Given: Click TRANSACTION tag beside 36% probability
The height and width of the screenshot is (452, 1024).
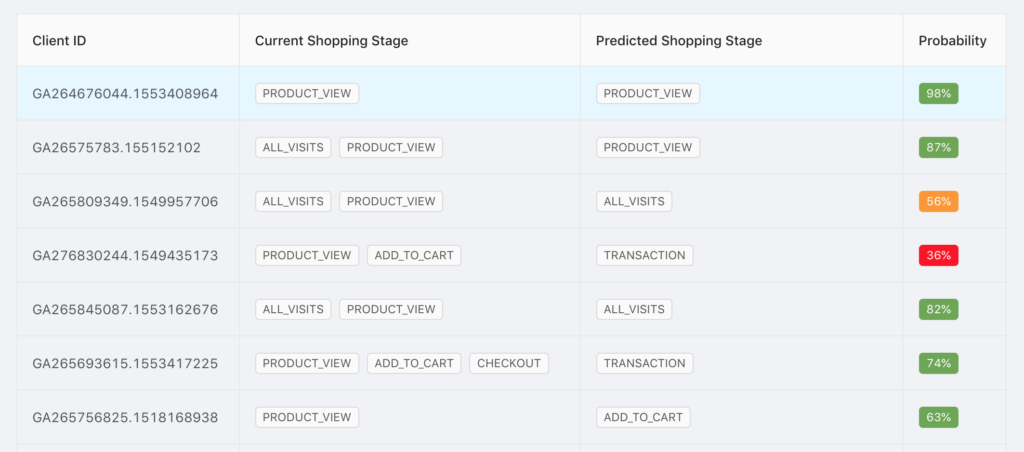Looking at the screenshot, I should pyautogui.click(x=645, y=255).
